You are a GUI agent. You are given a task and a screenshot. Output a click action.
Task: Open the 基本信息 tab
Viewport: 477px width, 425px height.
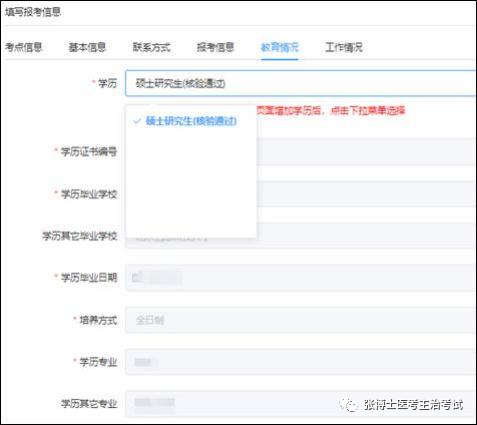[87, 47]
